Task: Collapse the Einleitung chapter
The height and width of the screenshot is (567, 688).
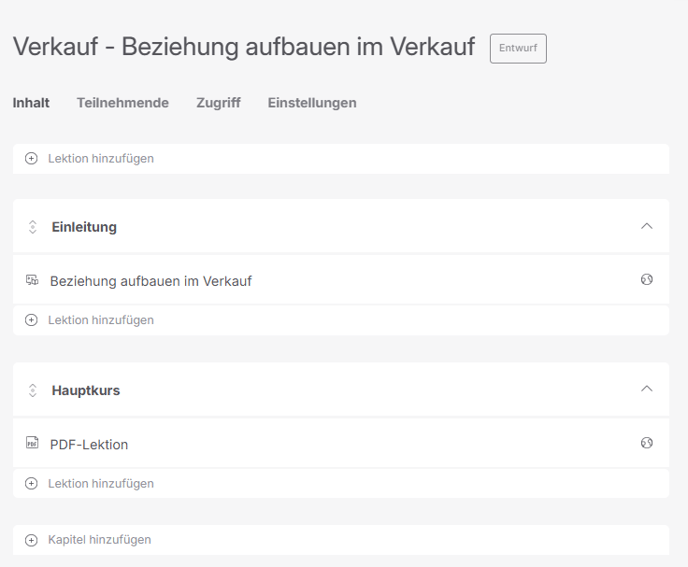Action: click(647, 226)
